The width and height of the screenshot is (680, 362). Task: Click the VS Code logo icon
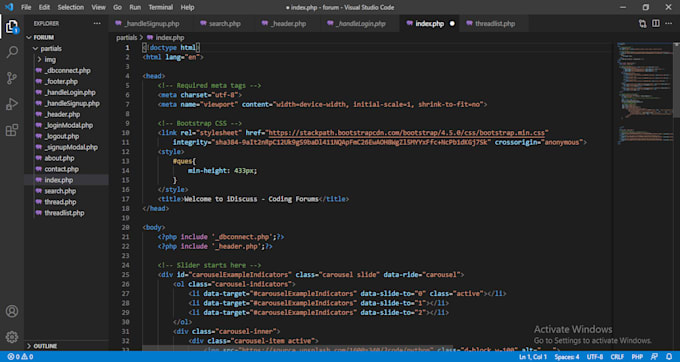(x=9, y=7)
